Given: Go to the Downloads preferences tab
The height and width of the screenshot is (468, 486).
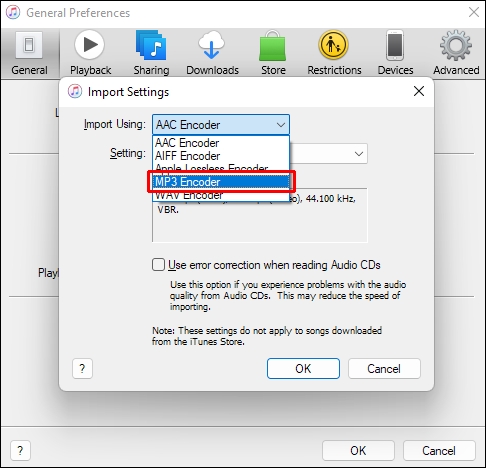Looking at the screenshot, I should [x=212, y=54].
